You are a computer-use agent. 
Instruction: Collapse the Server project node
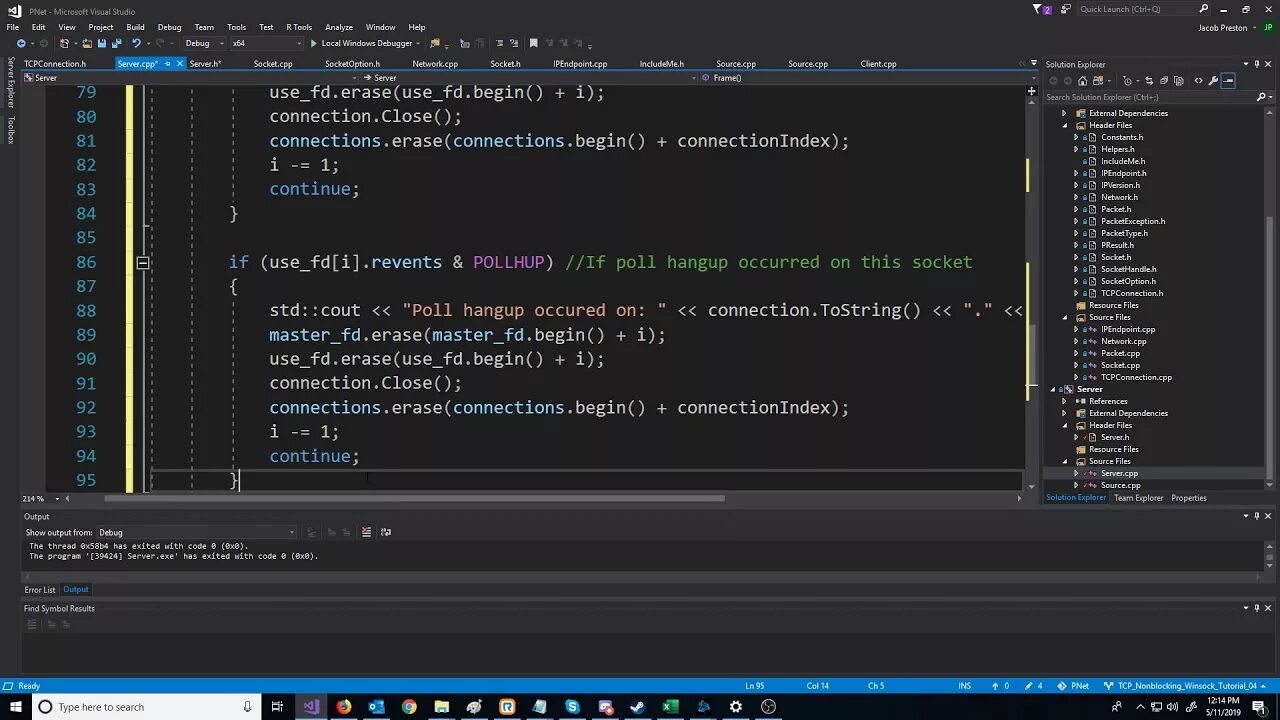(1053, 389)
